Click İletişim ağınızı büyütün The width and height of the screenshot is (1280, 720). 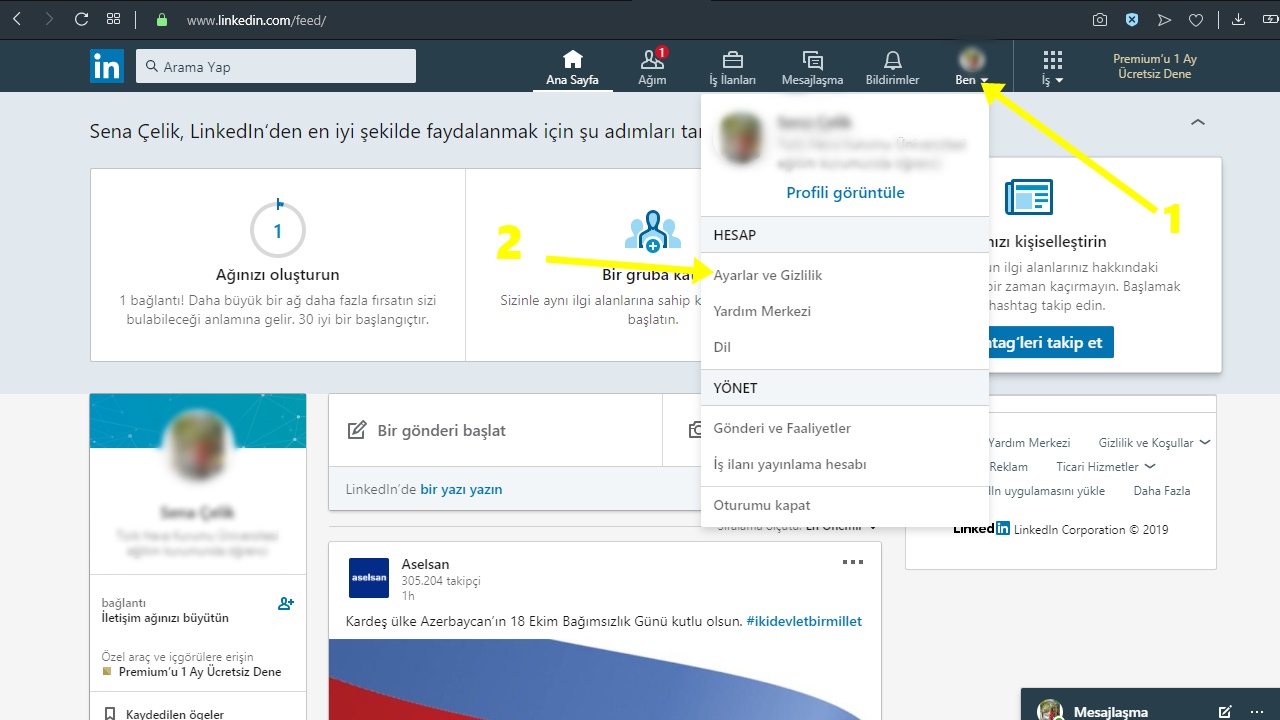[165, 618]
